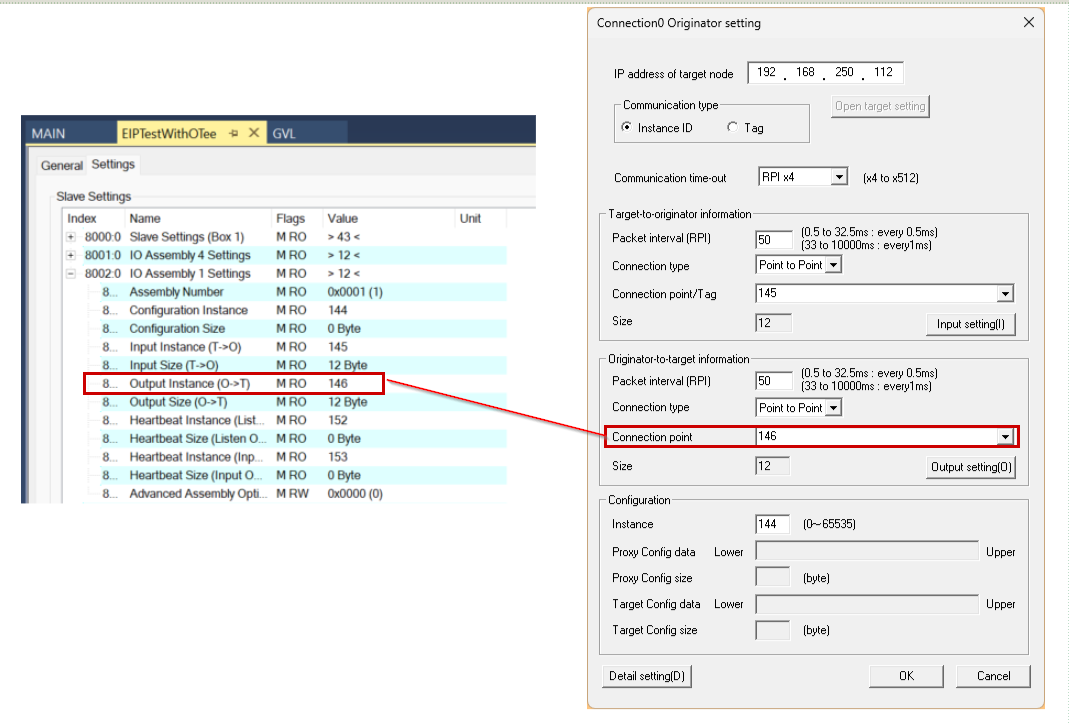Expand Connection point/Tag 145 dropdown

coord(1005,294)
